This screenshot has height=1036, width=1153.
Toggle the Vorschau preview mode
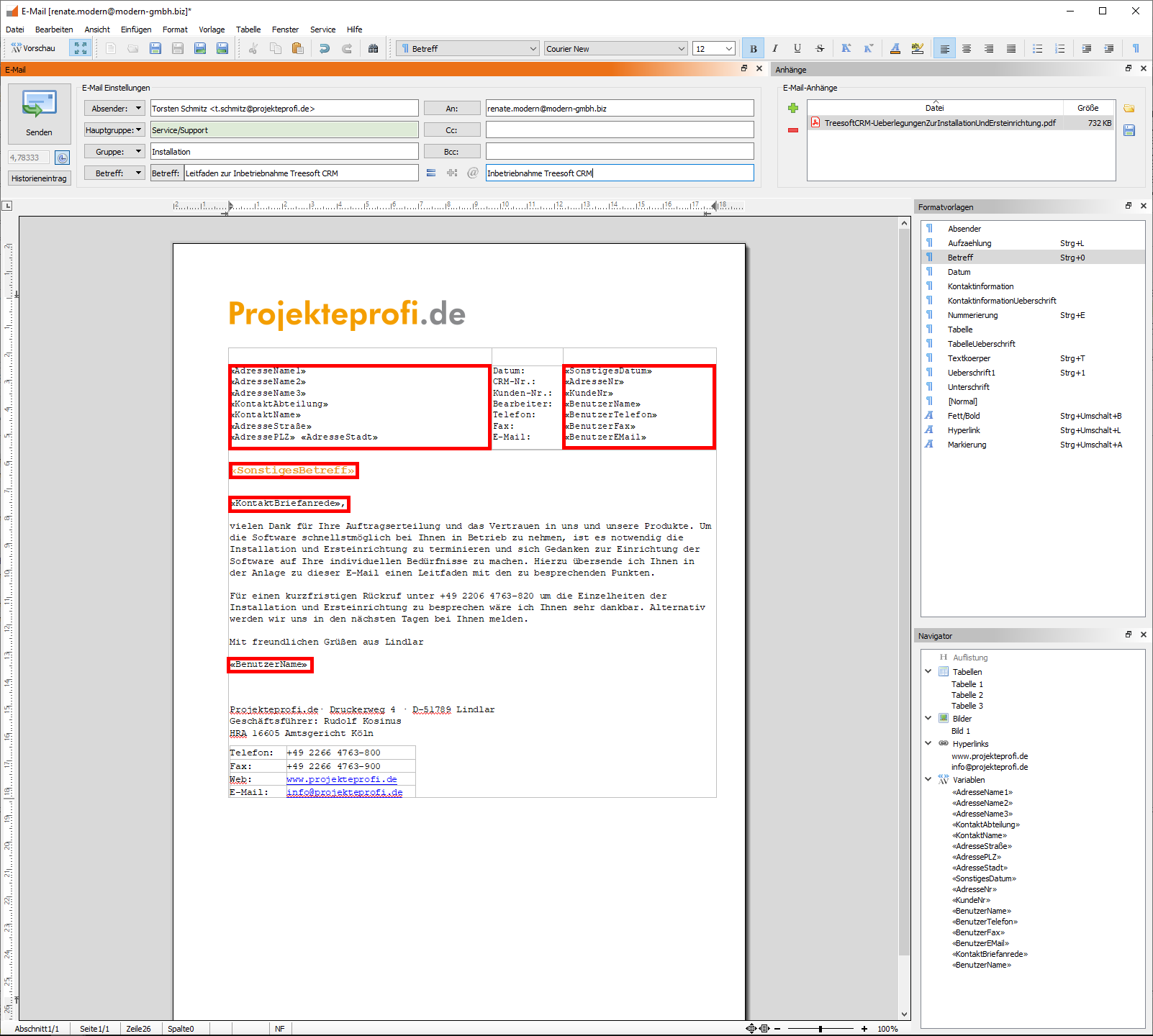click(33, 49)
